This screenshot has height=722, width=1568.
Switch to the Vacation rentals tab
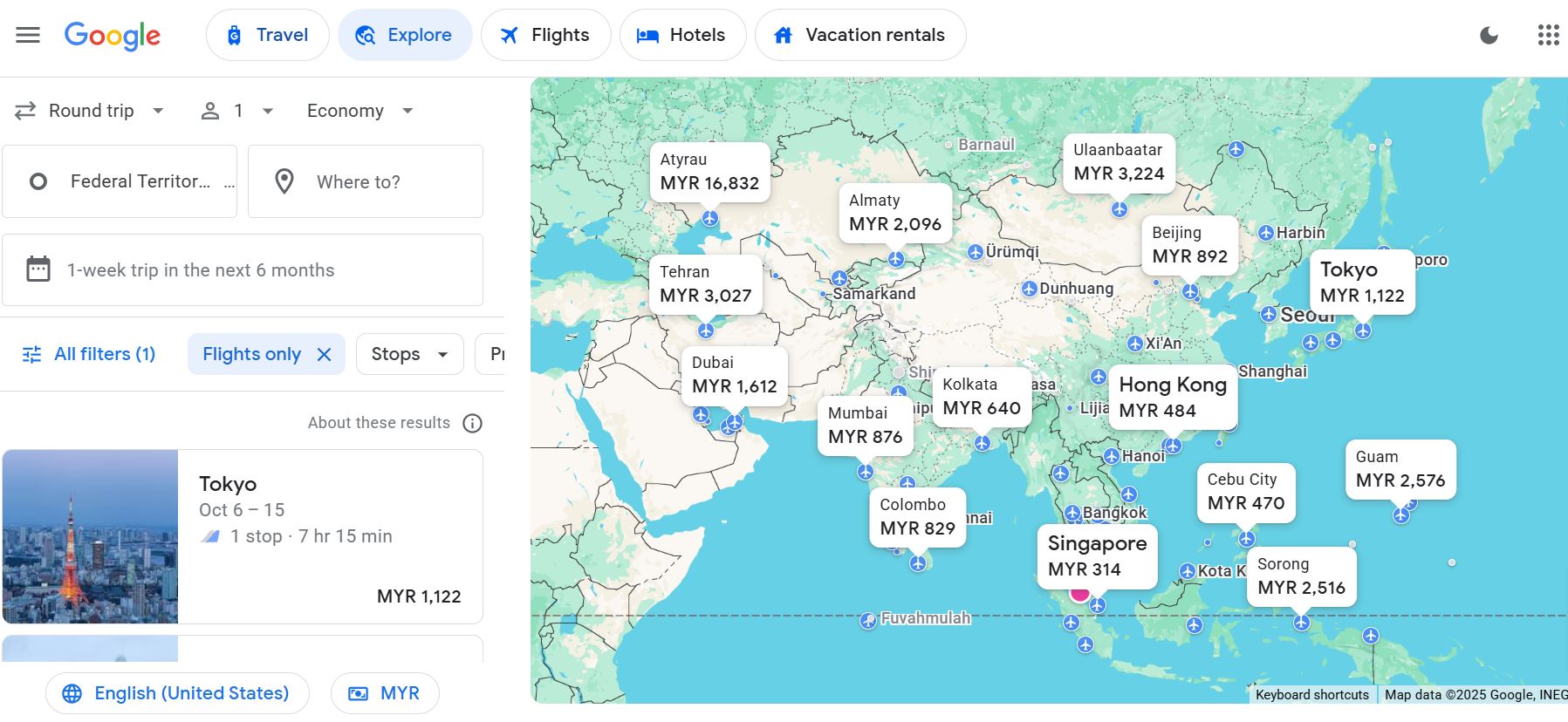[x=860, y=35]
